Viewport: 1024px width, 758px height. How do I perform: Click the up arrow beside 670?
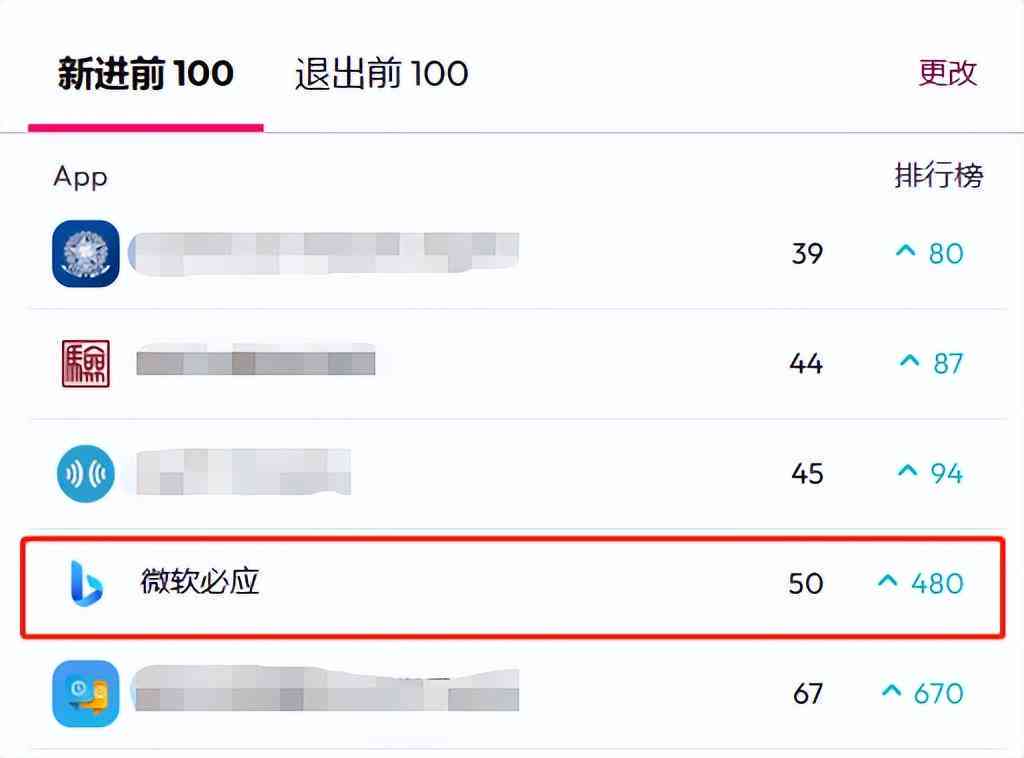pyautogui.click(x=891, y=691)
